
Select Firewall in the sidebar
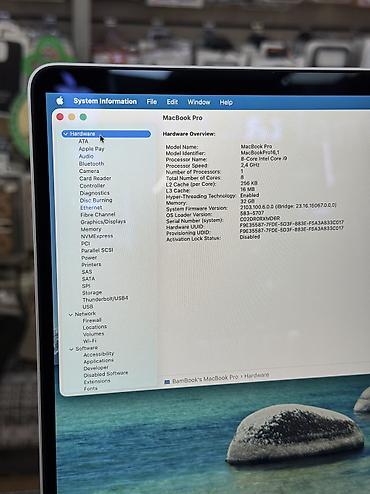92,320
